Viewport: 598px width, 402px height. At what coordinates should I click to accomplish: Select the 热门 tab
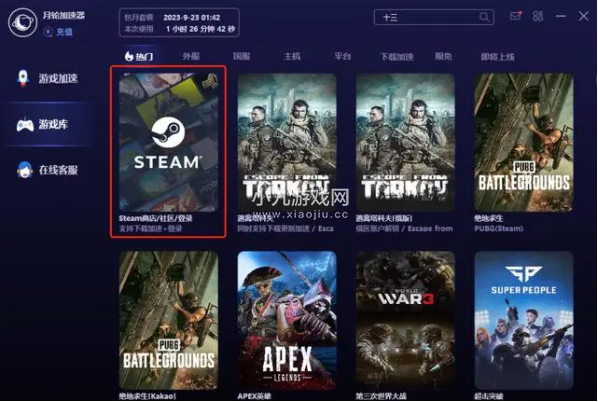pos(139,56)
